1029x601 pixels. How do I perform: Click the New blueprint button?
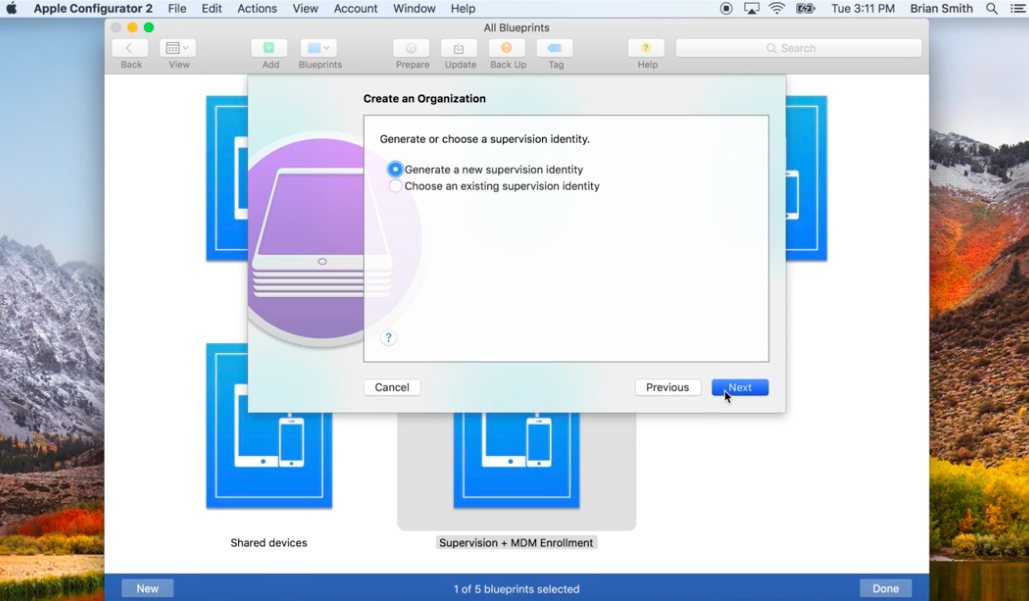click(x=148, y=589)
